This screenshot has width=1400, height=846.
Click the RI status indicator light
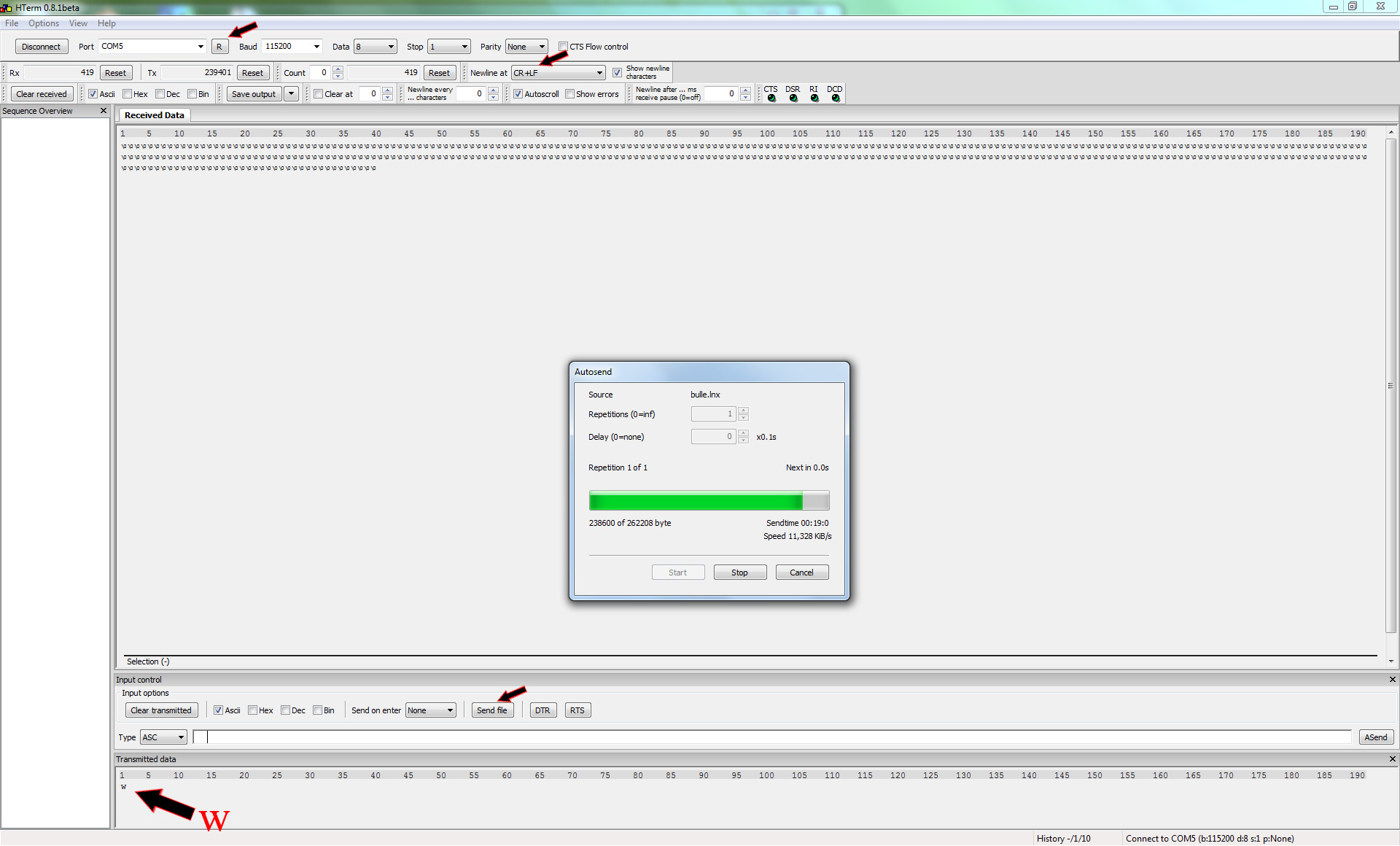(x=814, y=98)
